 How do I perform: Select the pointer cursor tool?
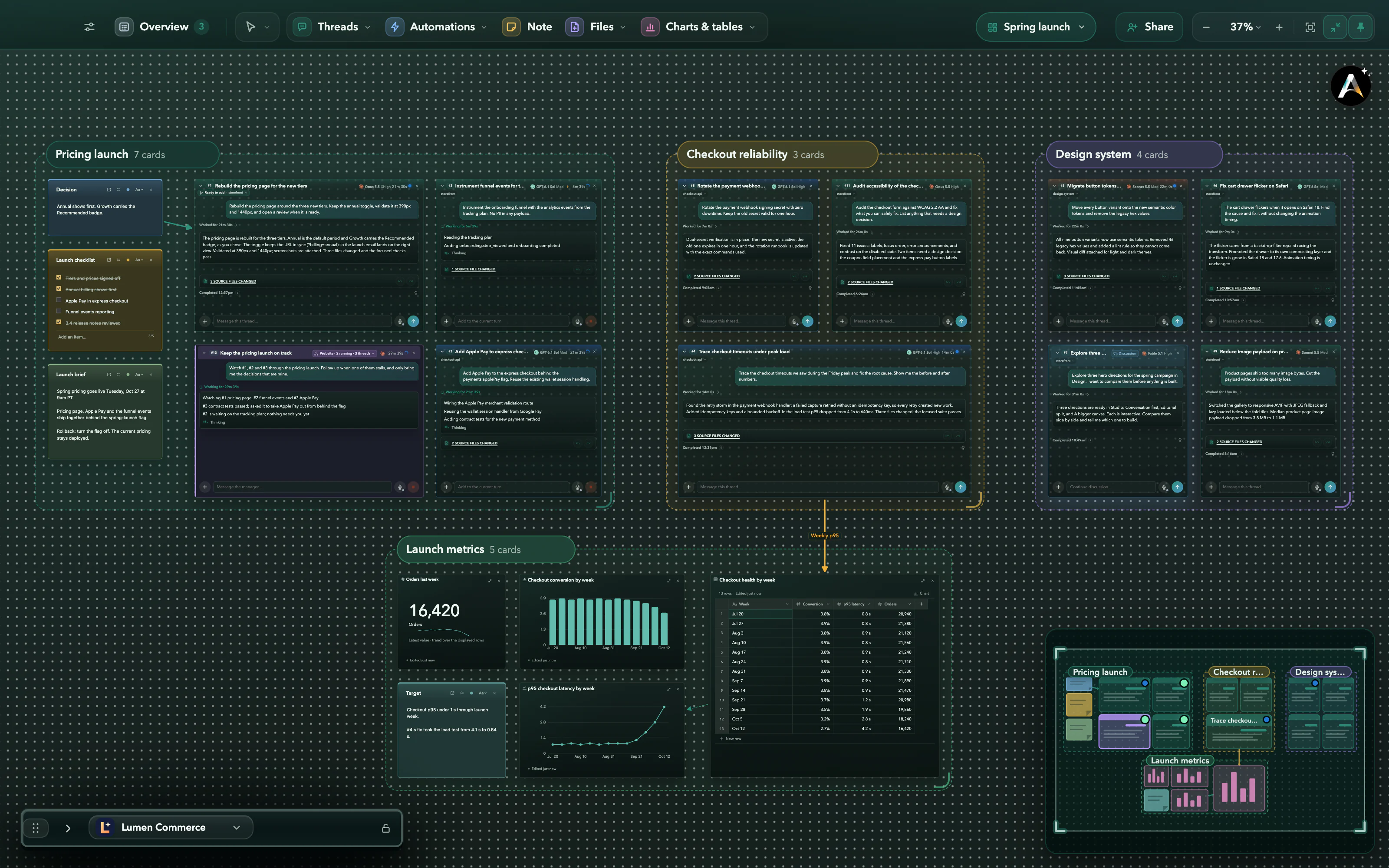point(250,27)
